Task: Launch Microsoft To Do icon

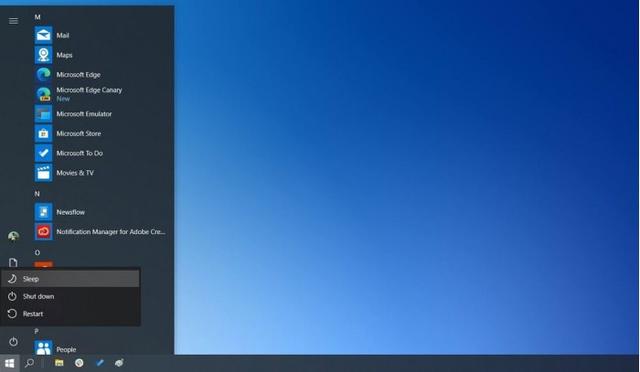Action: click(x=43, y=153)
